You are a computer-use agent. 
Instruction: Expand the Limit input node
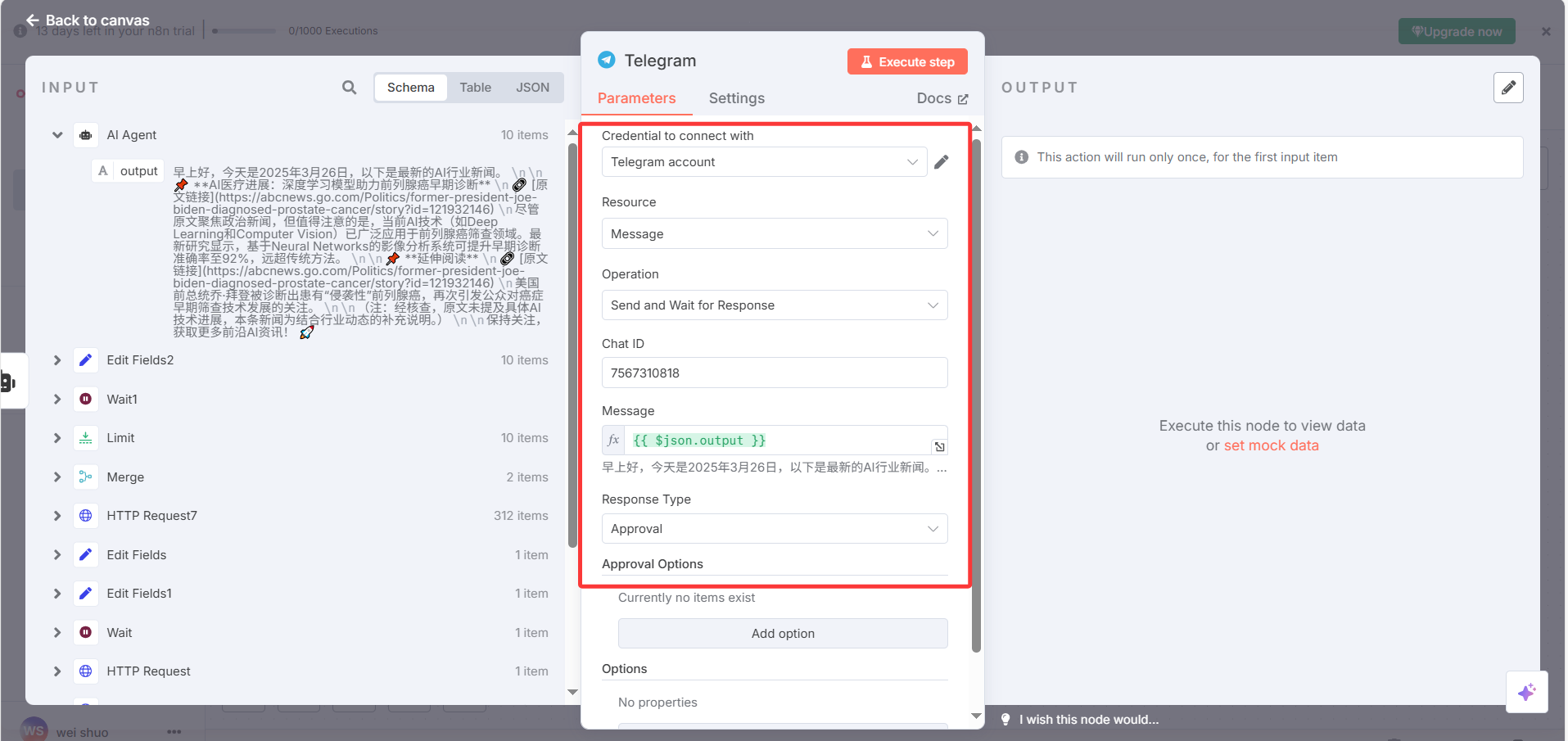(x=57, y=438)
